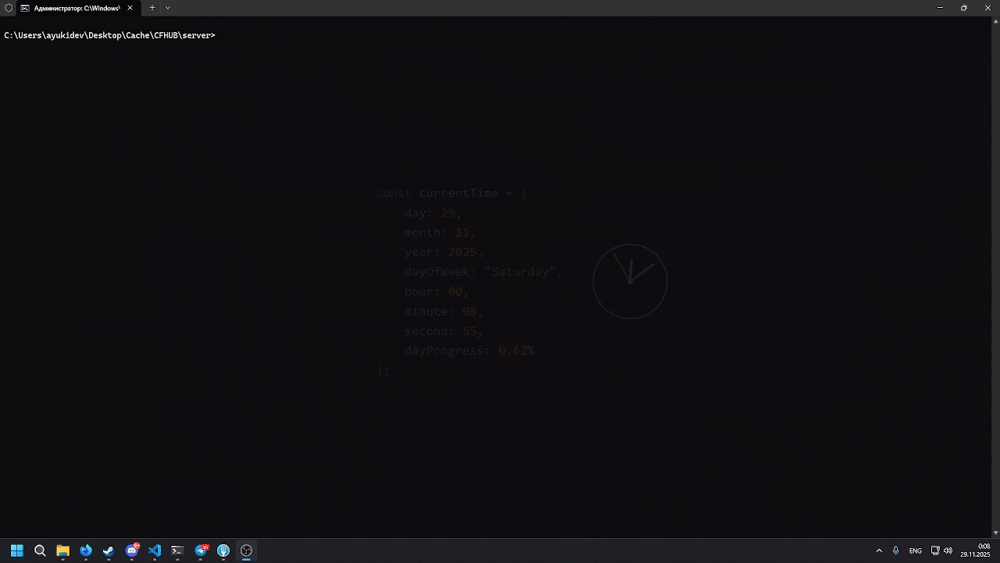
Task: Close the Администратор terminal tab
Action: coord(130,8)
